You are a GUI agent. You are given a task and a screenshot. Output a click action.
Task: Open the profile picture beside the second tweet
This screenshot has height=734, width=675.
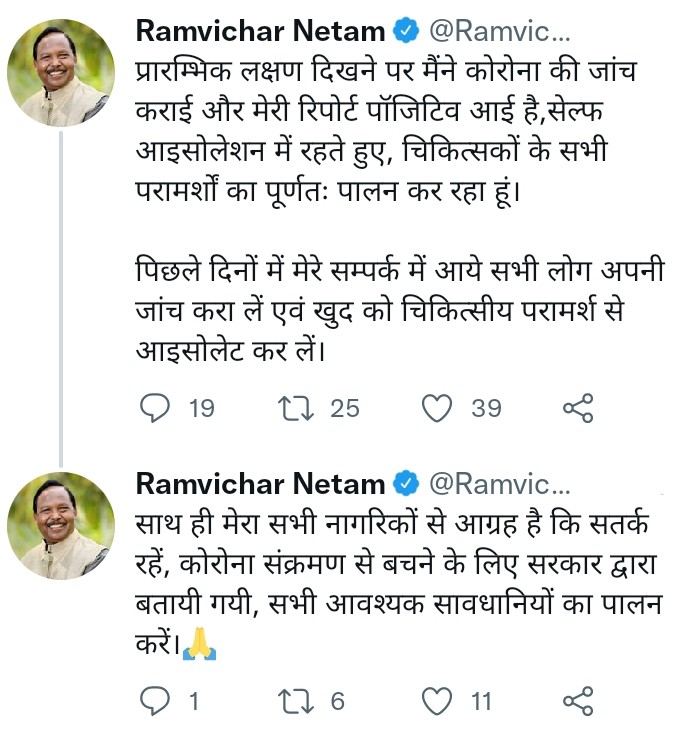point(61,526)
